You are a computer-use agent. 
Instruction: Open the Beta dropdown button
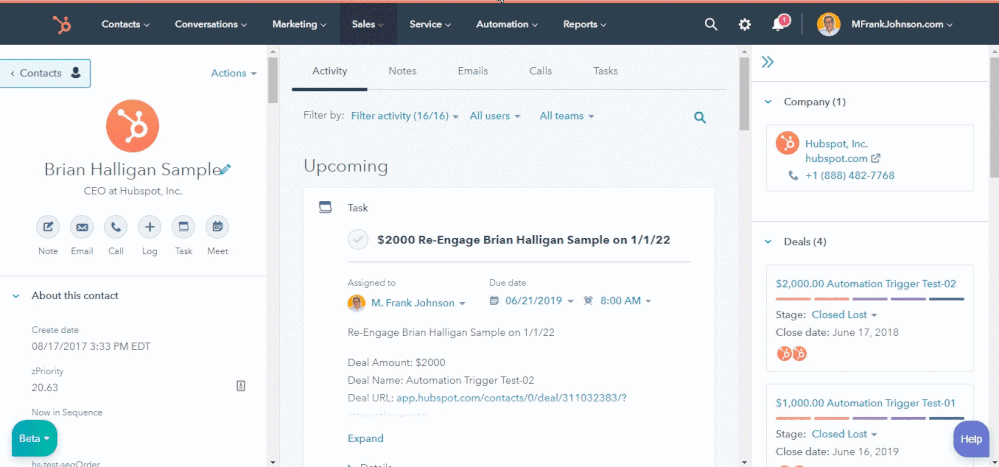(34, 438)
